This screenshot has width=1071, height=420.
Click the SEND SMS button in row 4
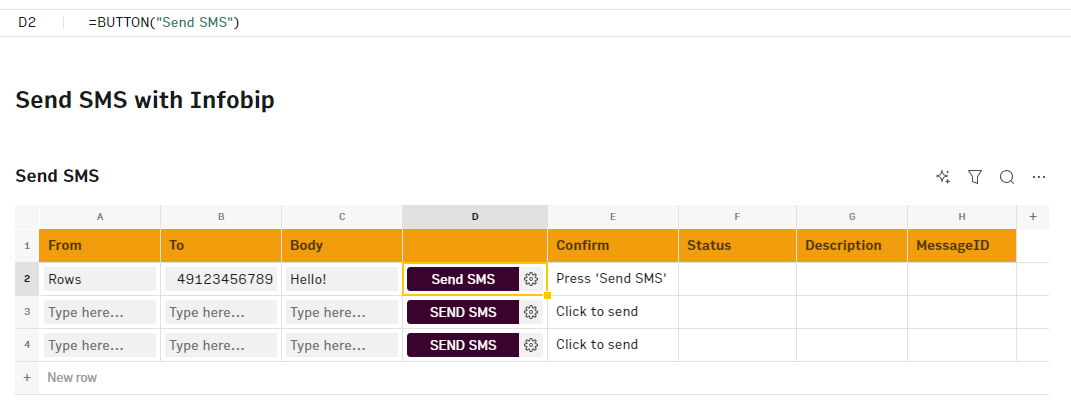pyautogui.click(x=463, y=345)
